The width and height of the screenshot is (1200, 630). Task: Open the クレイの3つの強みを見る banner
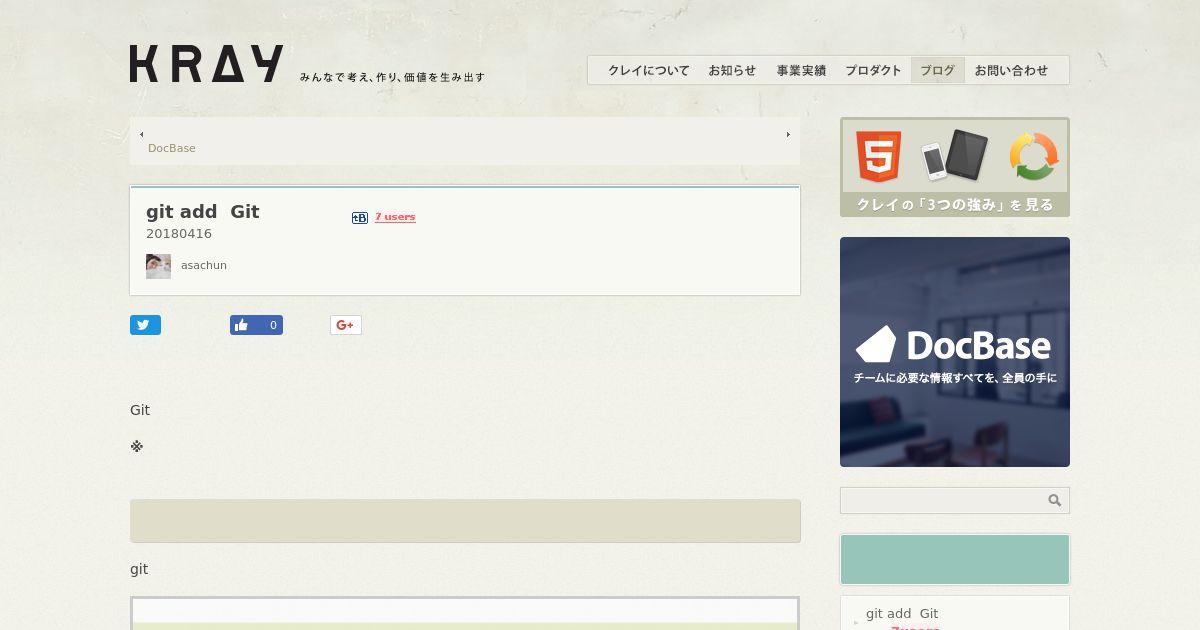point(955,167)
